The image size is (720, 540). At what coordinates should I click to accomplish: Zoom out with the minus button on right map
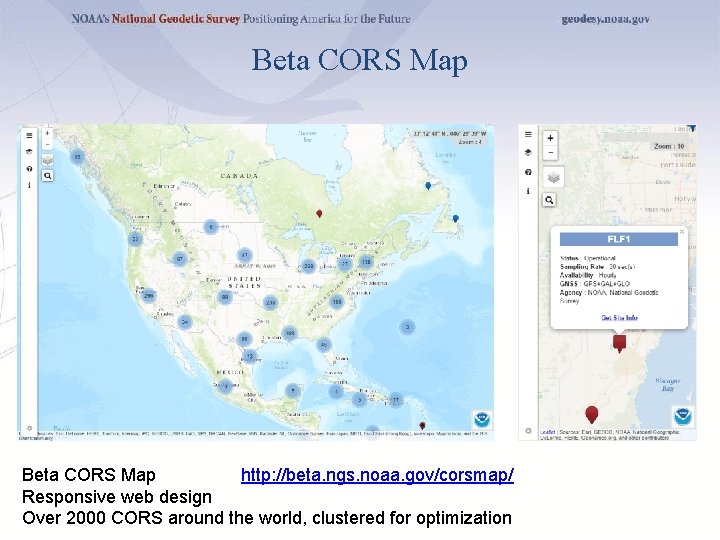pyautogui.click(x=551, y=152)
